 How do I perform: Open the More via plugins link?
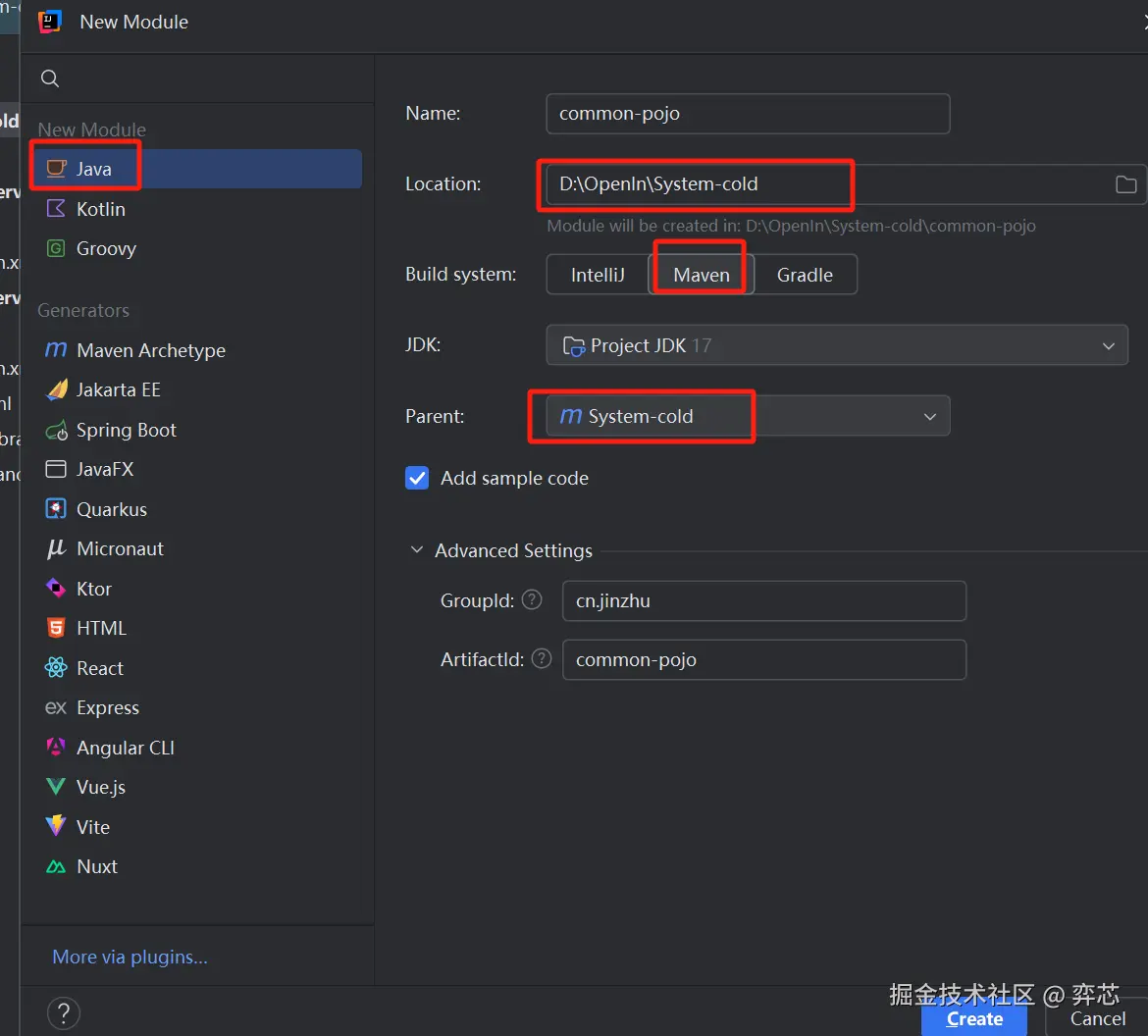[130, 957]
